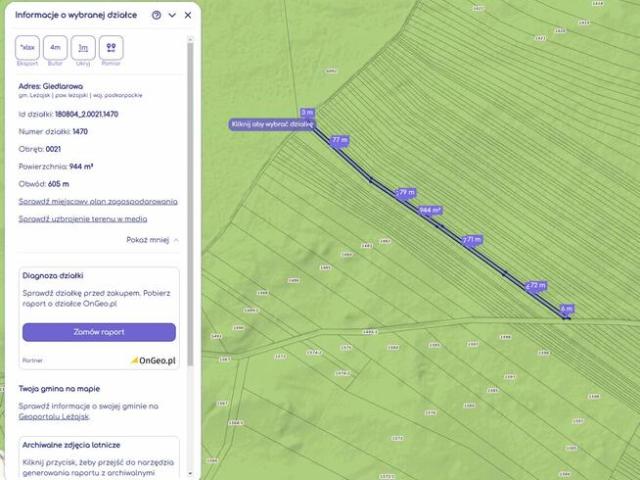Click the 72 m segment label on map
This screenshot has height=480, width=640.
pyautogui.click(x=537, y=286)
